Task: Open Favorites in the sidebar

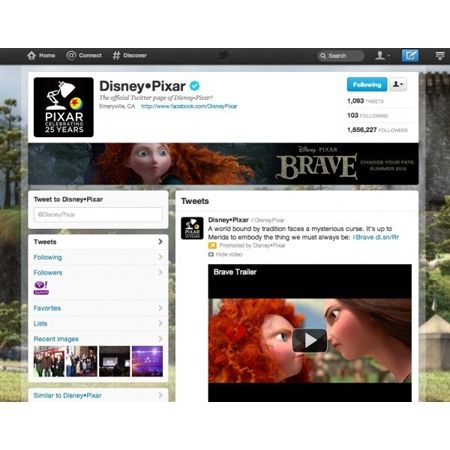Action: tap(98, 308)
